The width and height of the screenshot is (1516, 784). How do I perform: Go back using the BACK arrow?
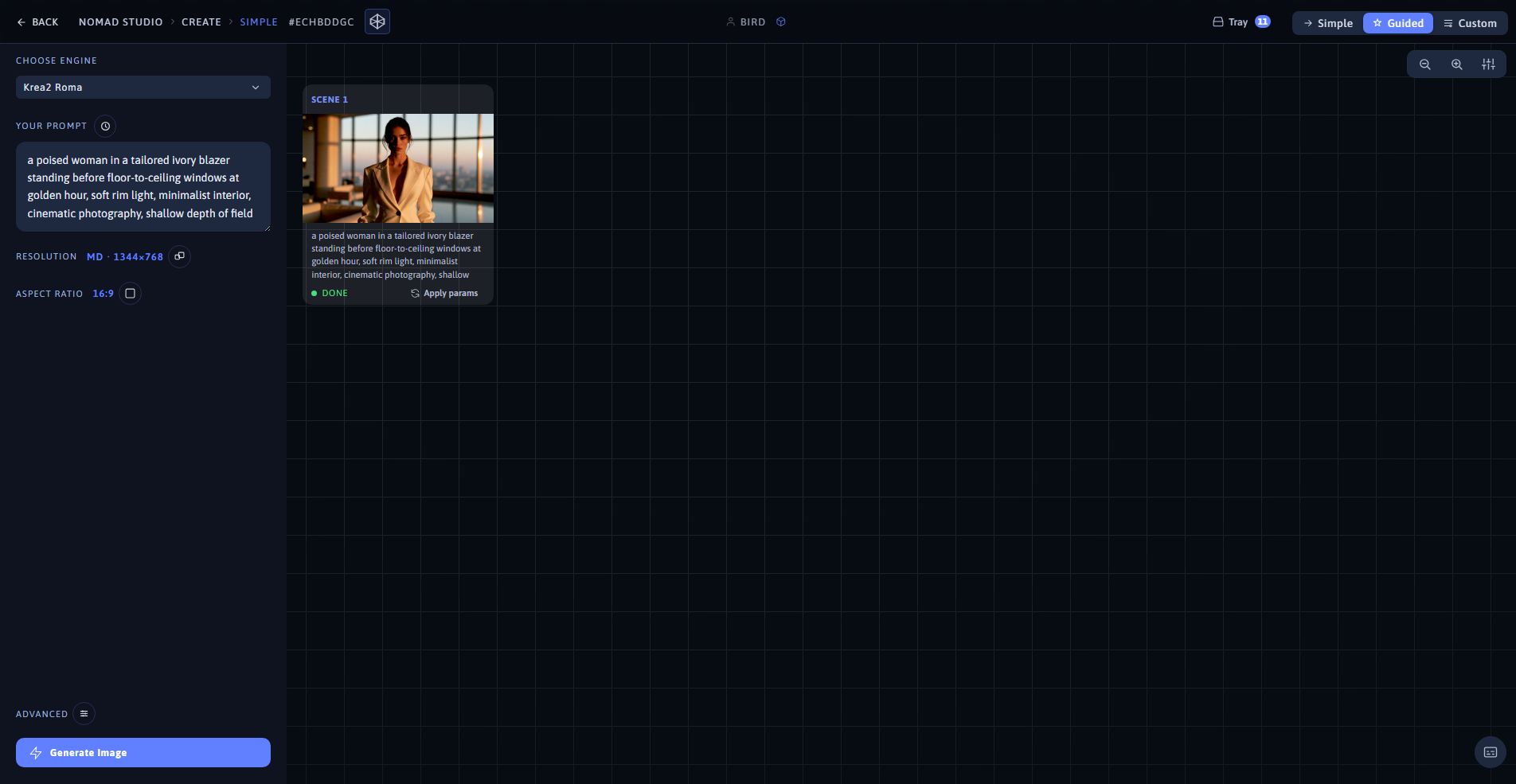pos(37,22)
